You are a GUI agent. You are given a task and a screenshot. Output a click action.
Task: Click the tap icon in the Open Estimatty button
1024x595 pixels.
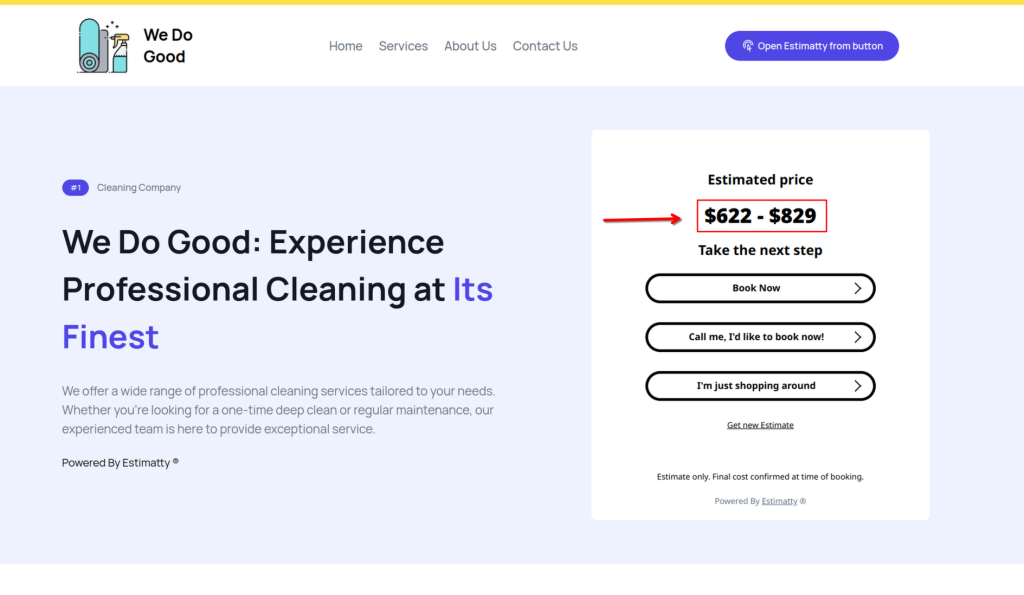pyautogui.click(x=748, y=46)
